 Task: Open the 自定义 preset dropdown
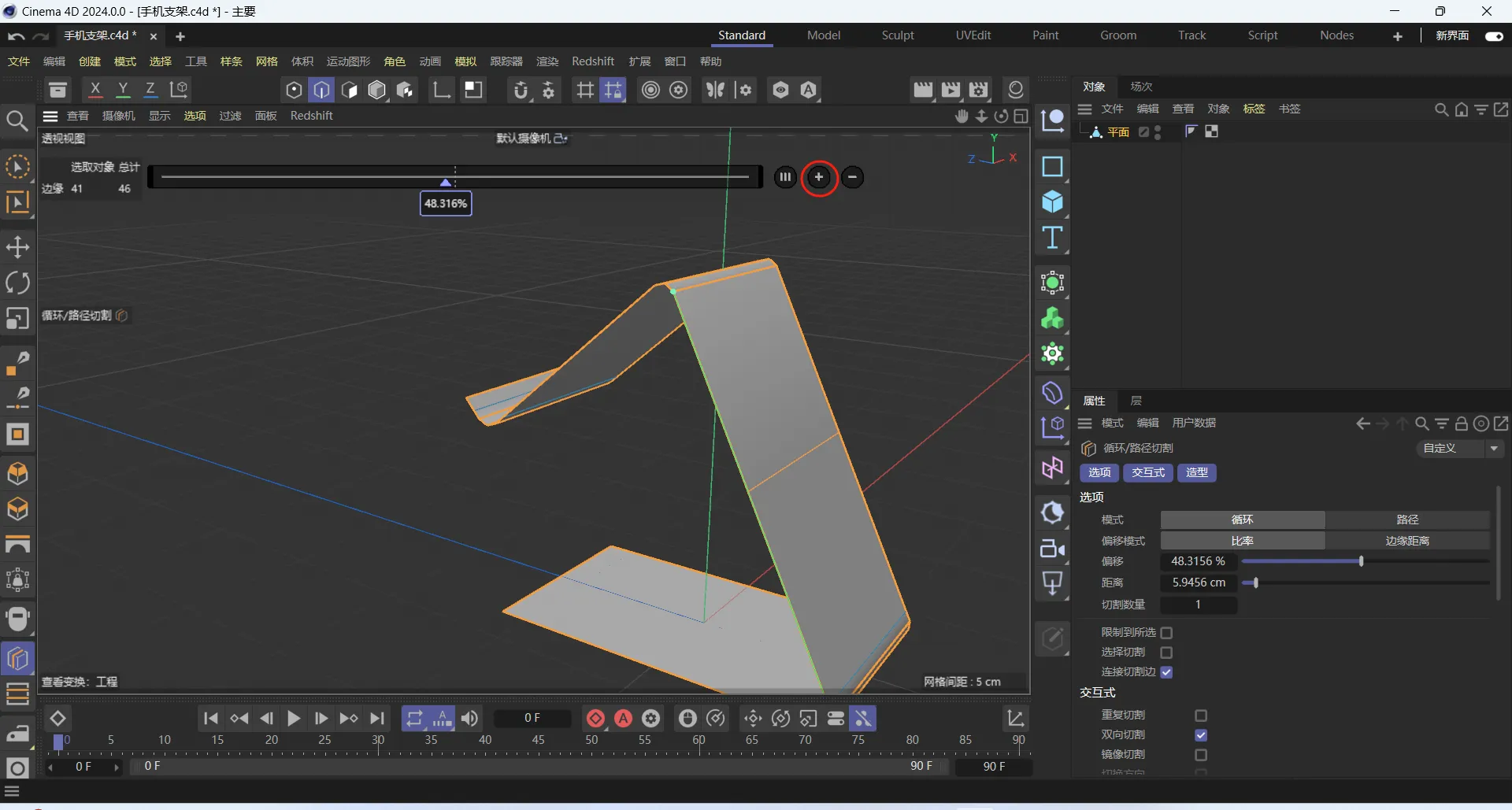click(1460, 449)
